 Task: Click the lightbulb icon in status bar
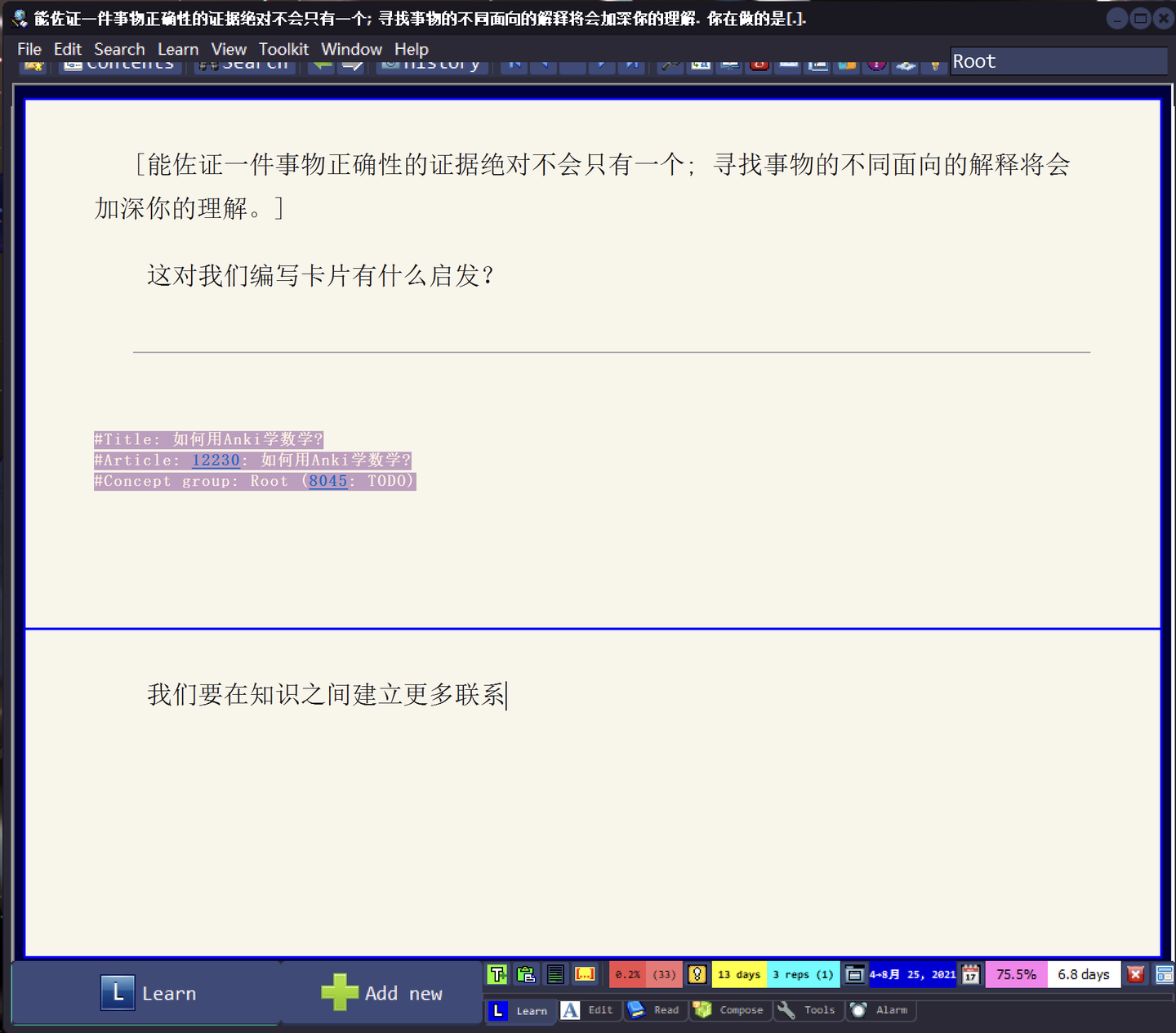click(x=697, y=974)
